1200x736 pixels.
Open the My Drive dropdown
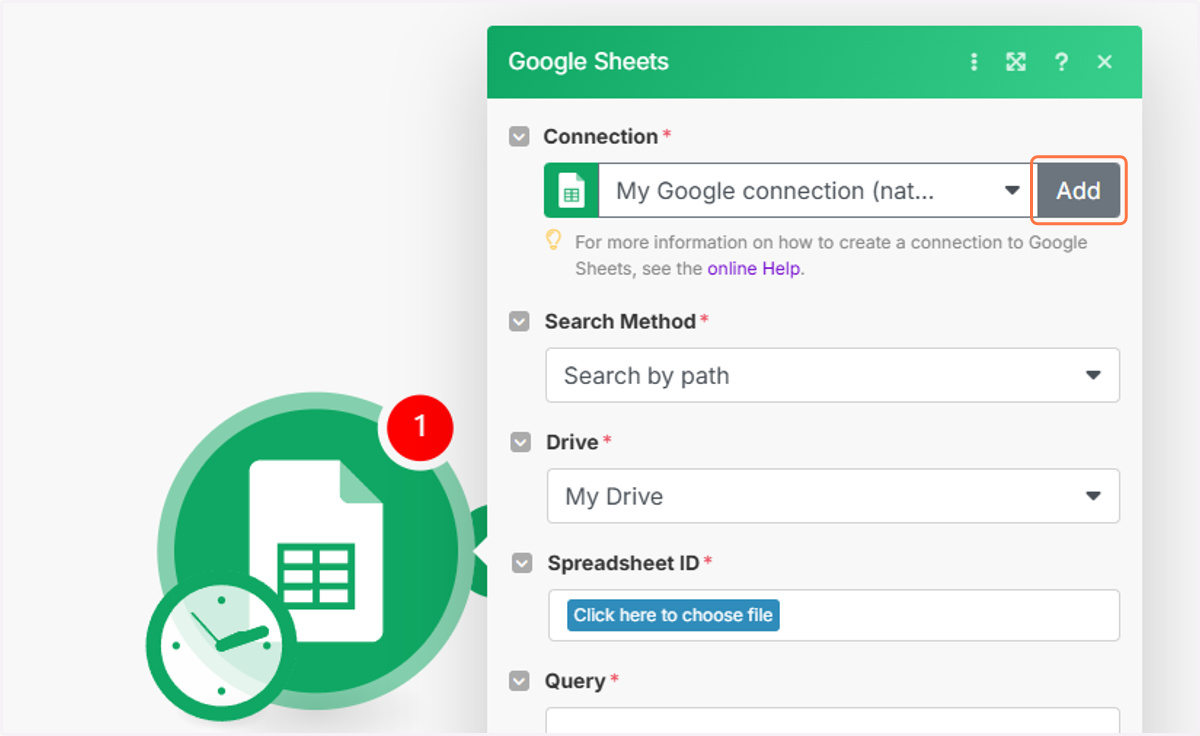(x=833, y=496)
